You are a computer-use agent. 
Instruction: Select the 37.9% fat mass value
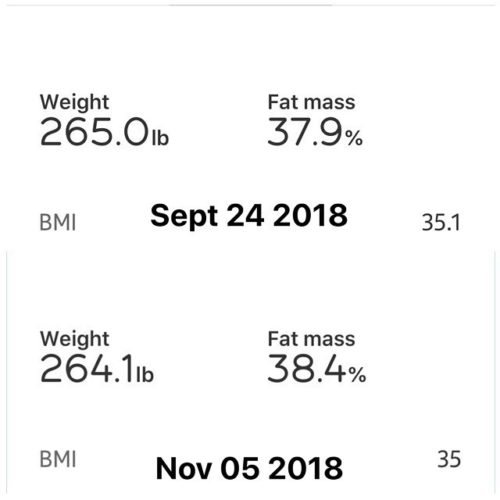coord(315,132)
